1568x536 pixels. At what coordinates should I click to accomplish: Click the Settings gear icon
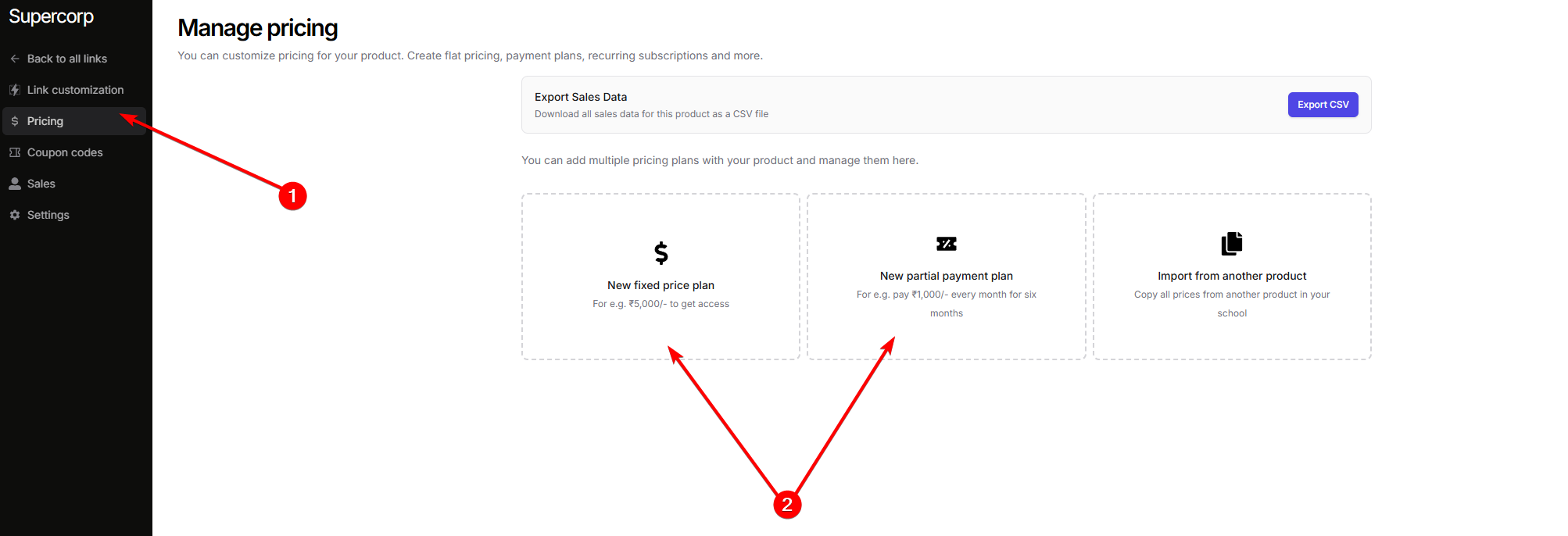coord(15,215)
